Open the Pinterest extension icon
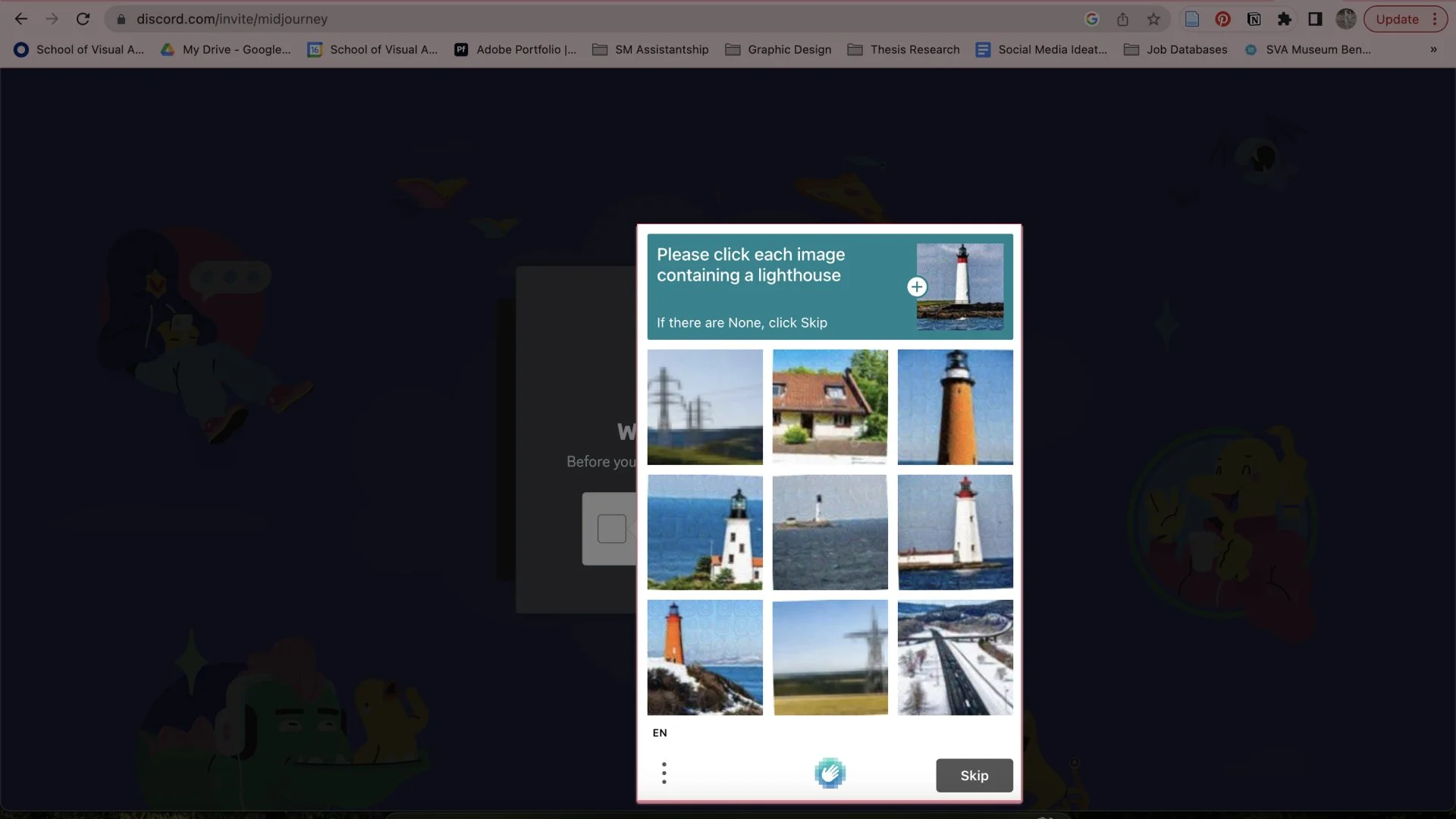The width and height of the screenshot is (1456, 819). pyautogui.click(x=1222, y=19)
